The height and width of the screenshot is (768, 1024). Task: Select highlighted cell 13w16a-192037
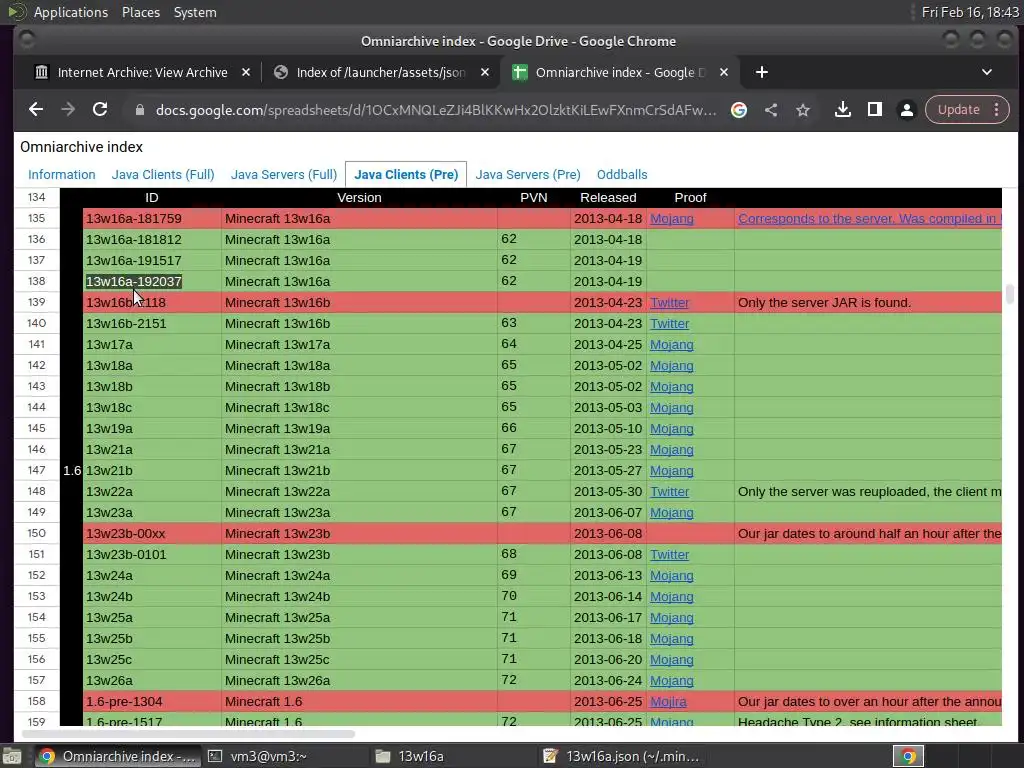pyautogui.click(x=152, y=281)
